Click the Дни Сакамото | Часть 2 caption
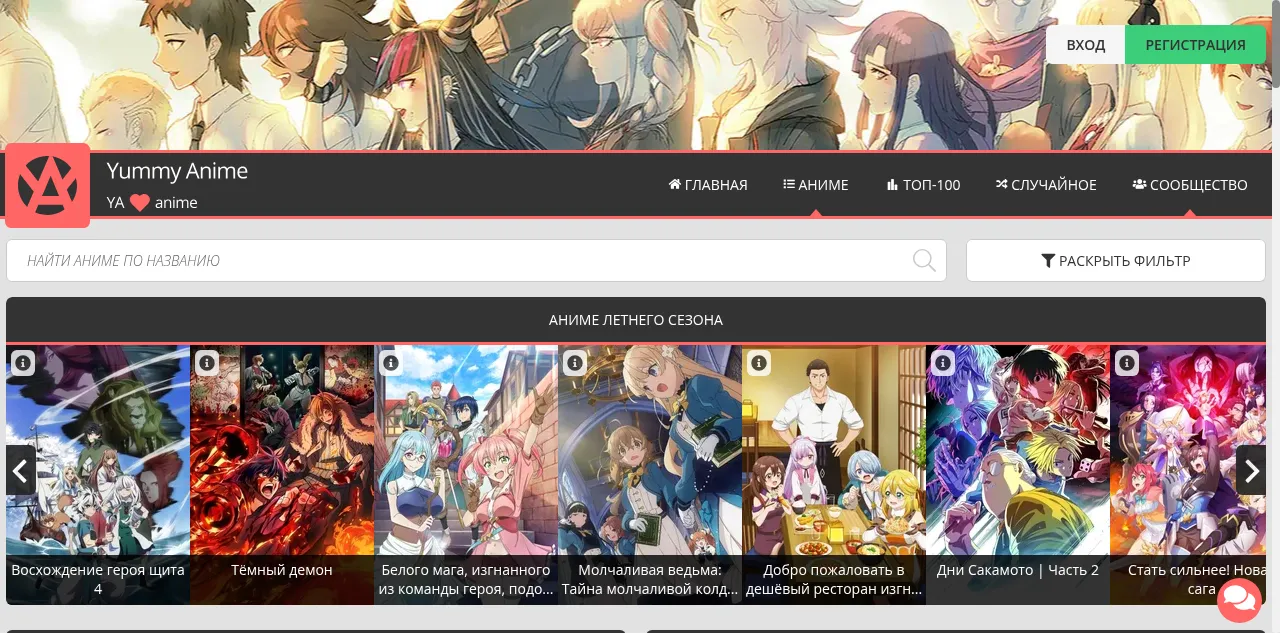The height and width of the screenshot is (633, 1280). 1018,570
